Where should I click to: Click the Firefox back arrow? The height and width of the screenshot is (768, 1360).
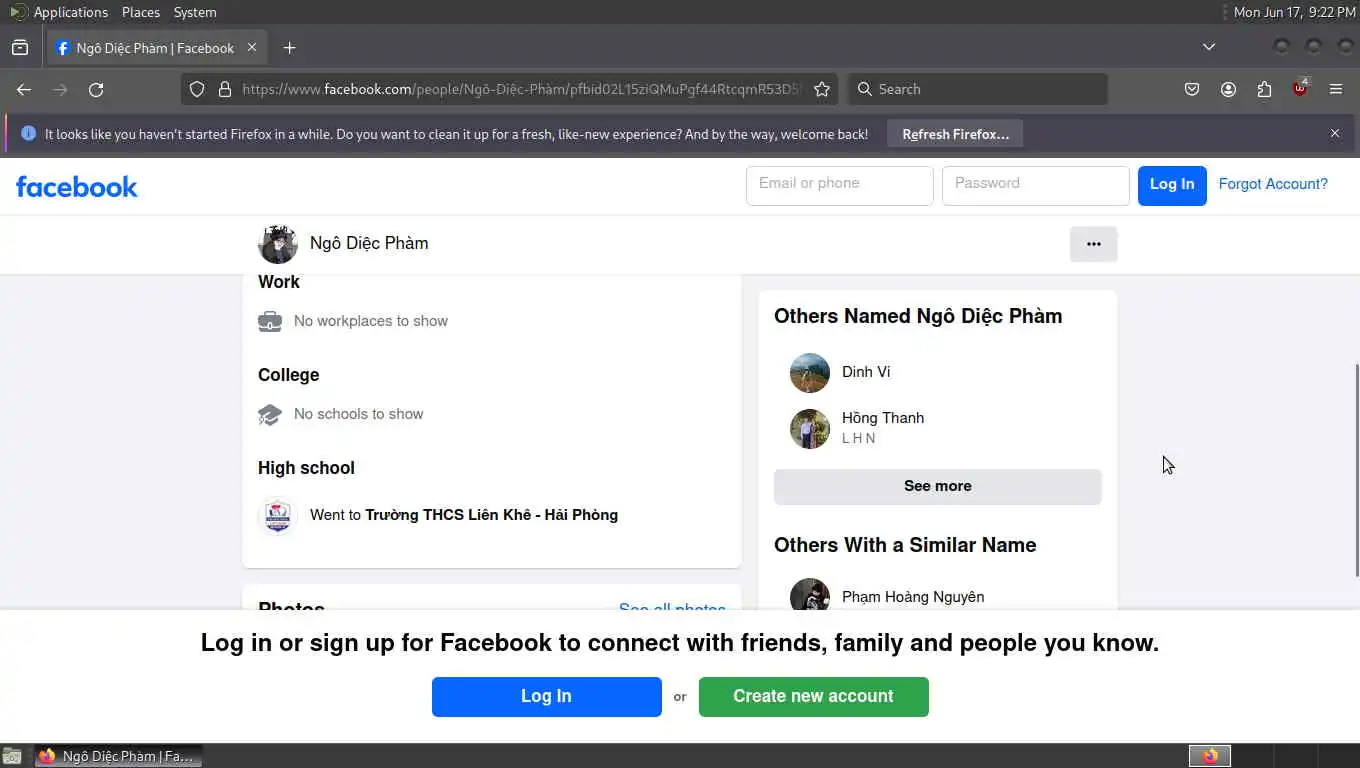[x=24, y=89]
